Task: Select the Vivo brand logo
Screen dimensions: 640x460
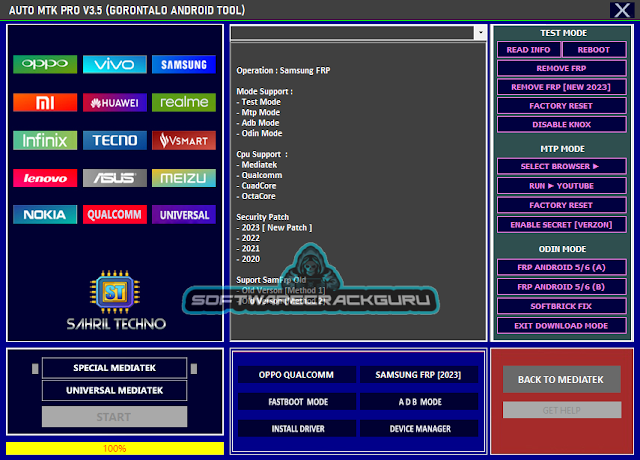Action: [115, 64]
